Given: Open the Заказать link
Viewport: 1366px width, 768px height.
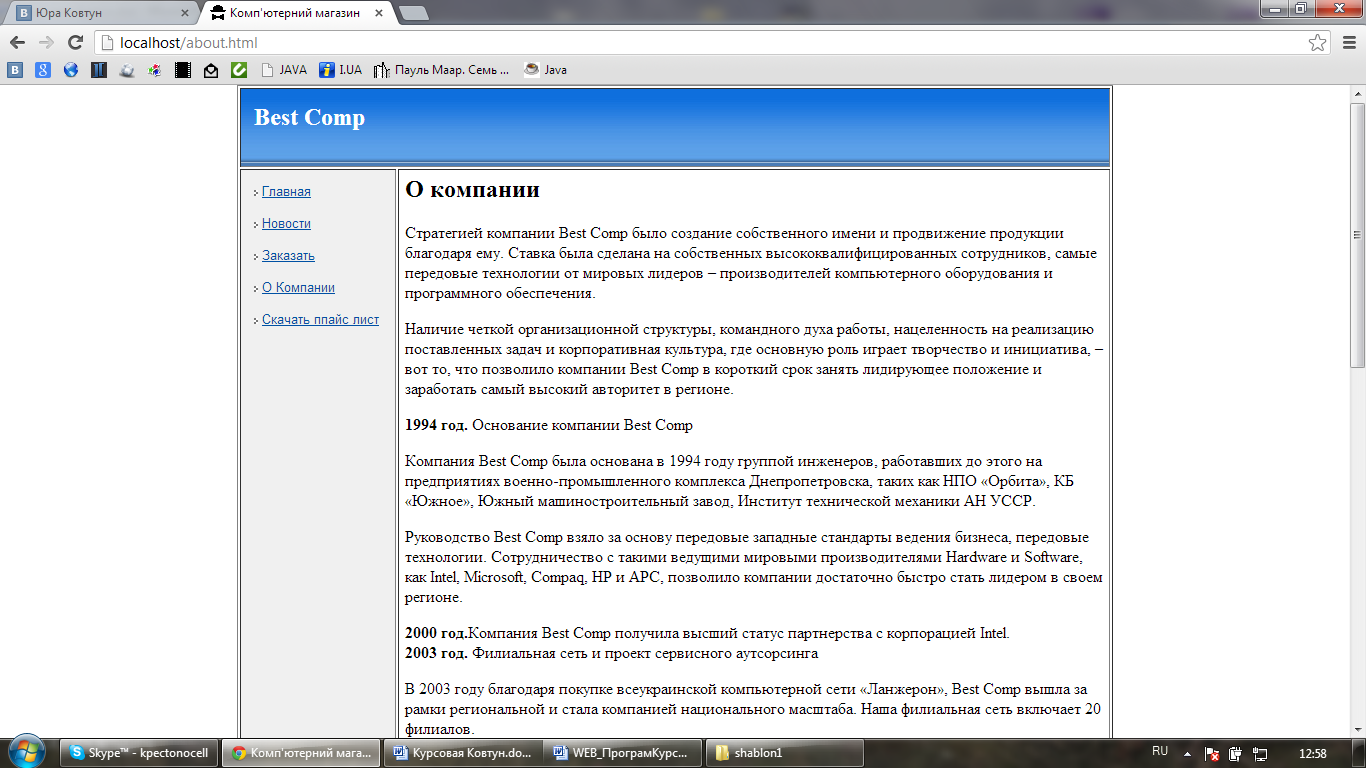Looking at the screenshot, I should (x=288, y=255).
